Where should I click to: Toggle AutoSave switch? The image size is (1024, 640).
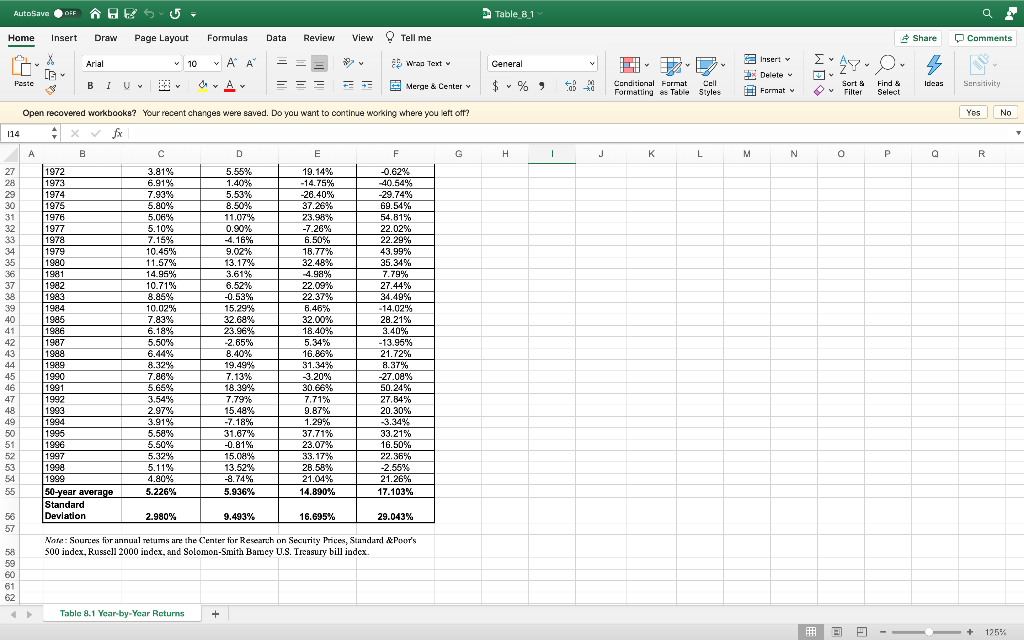tap(66, 13)
